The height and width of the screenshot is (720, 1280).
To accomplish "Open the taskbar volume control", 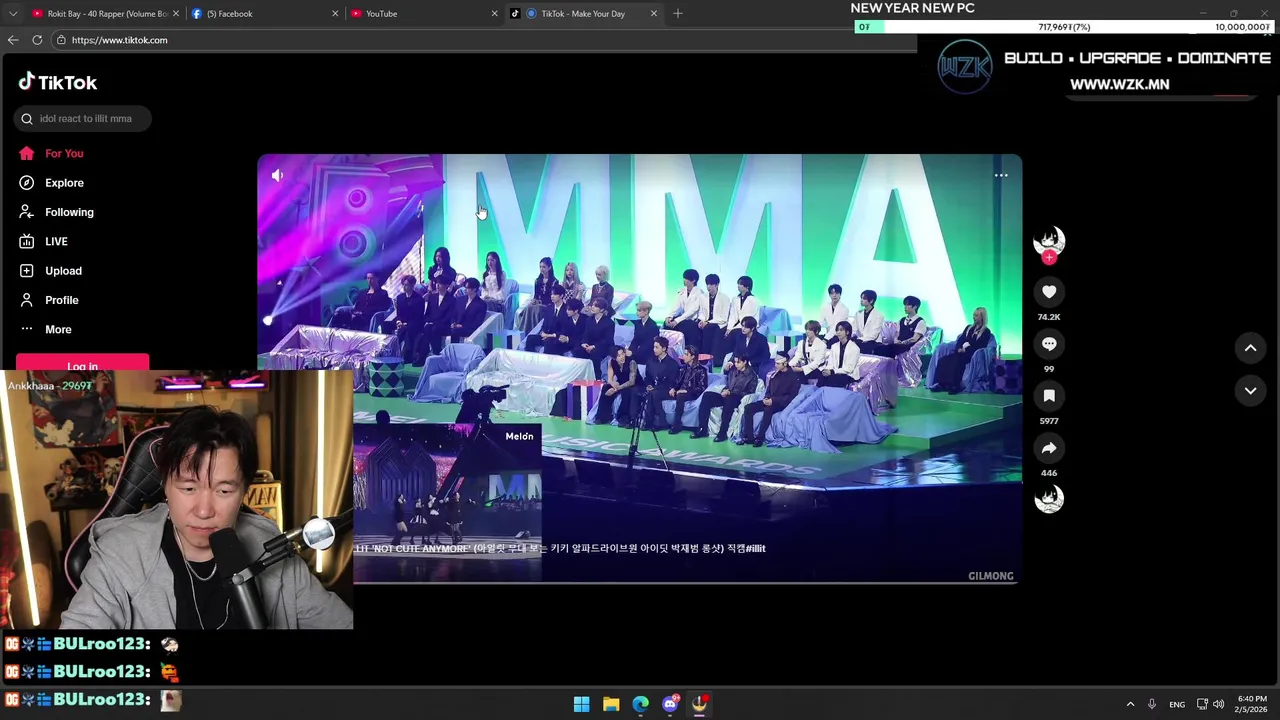I will [1218, 704].
